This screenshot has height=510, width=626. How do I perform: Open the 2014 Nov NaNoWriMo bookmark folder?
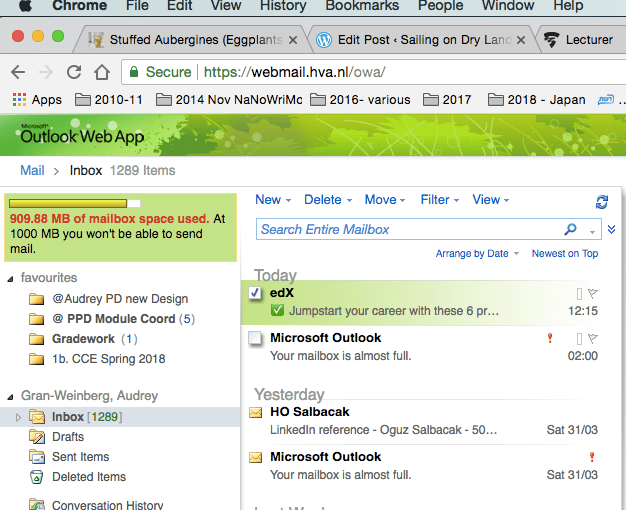[229, 99]
